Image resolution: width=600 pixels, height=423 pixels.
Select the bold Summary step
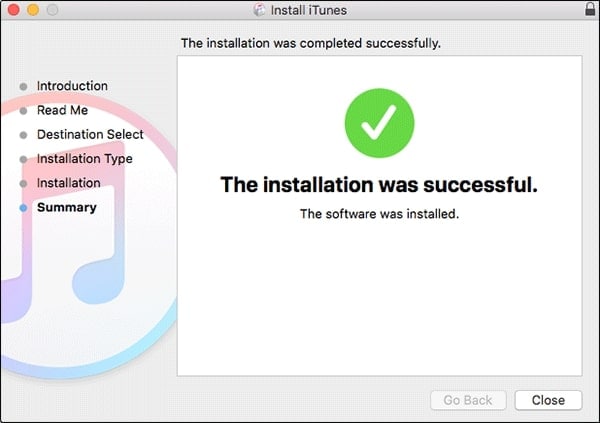(x=66, y=208)
